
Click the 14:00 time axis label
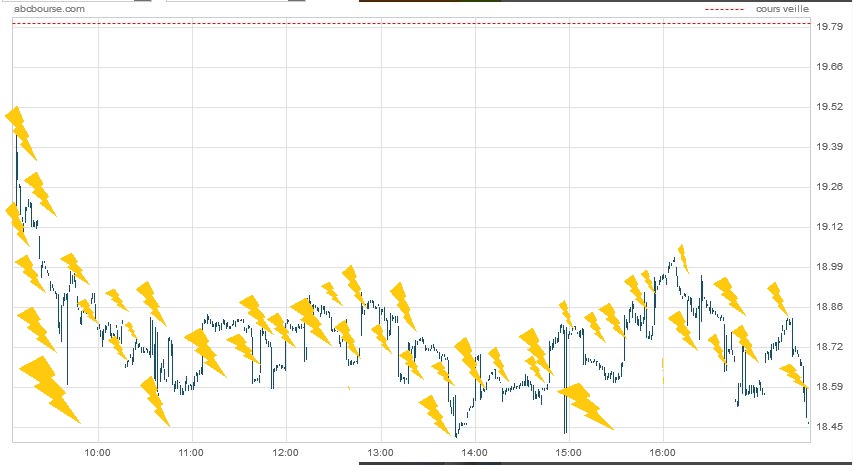pyautogui.click(x=474, y=452)
